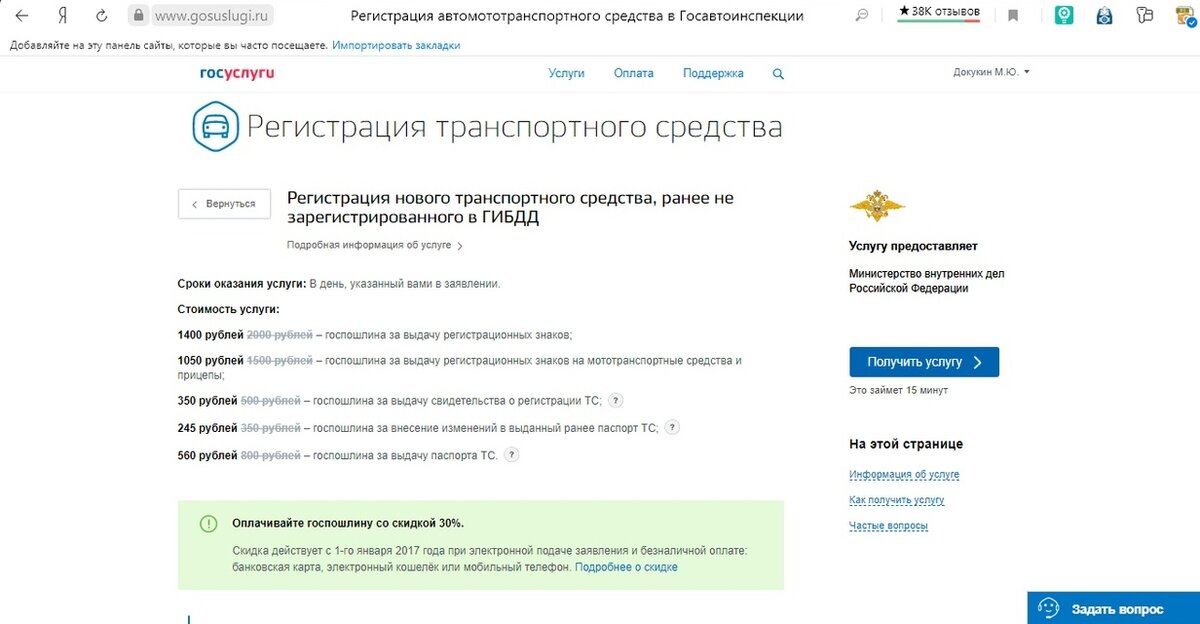This screenshot has width=1200, height=624.
Task: Click the green exclamation discount icon
Action: (x=208, y=523)
